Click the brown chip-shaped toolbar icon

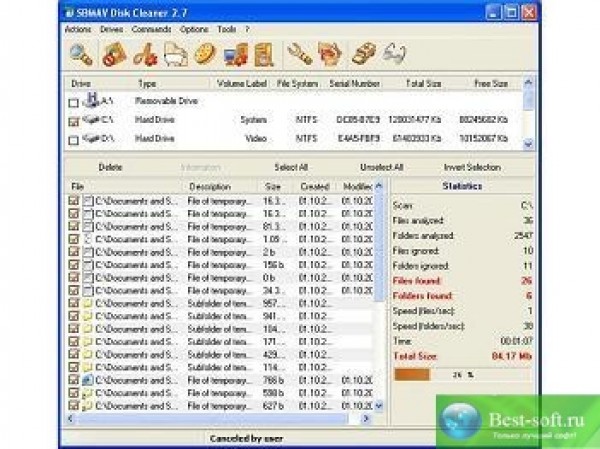pyautogui.click(x=364, y=53)
